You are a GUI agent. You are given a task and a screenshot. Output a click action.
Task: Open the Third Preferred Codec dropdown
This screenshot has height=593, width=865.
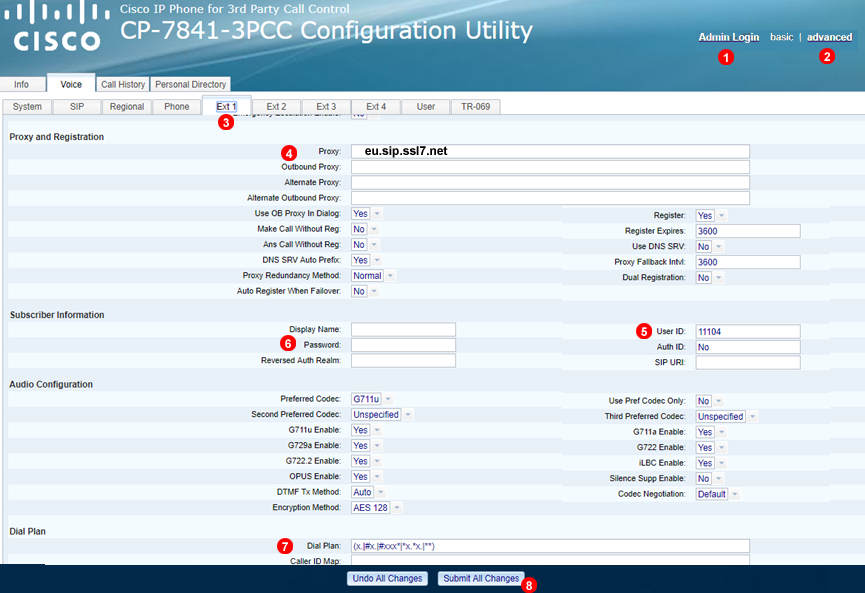(727, 416)
